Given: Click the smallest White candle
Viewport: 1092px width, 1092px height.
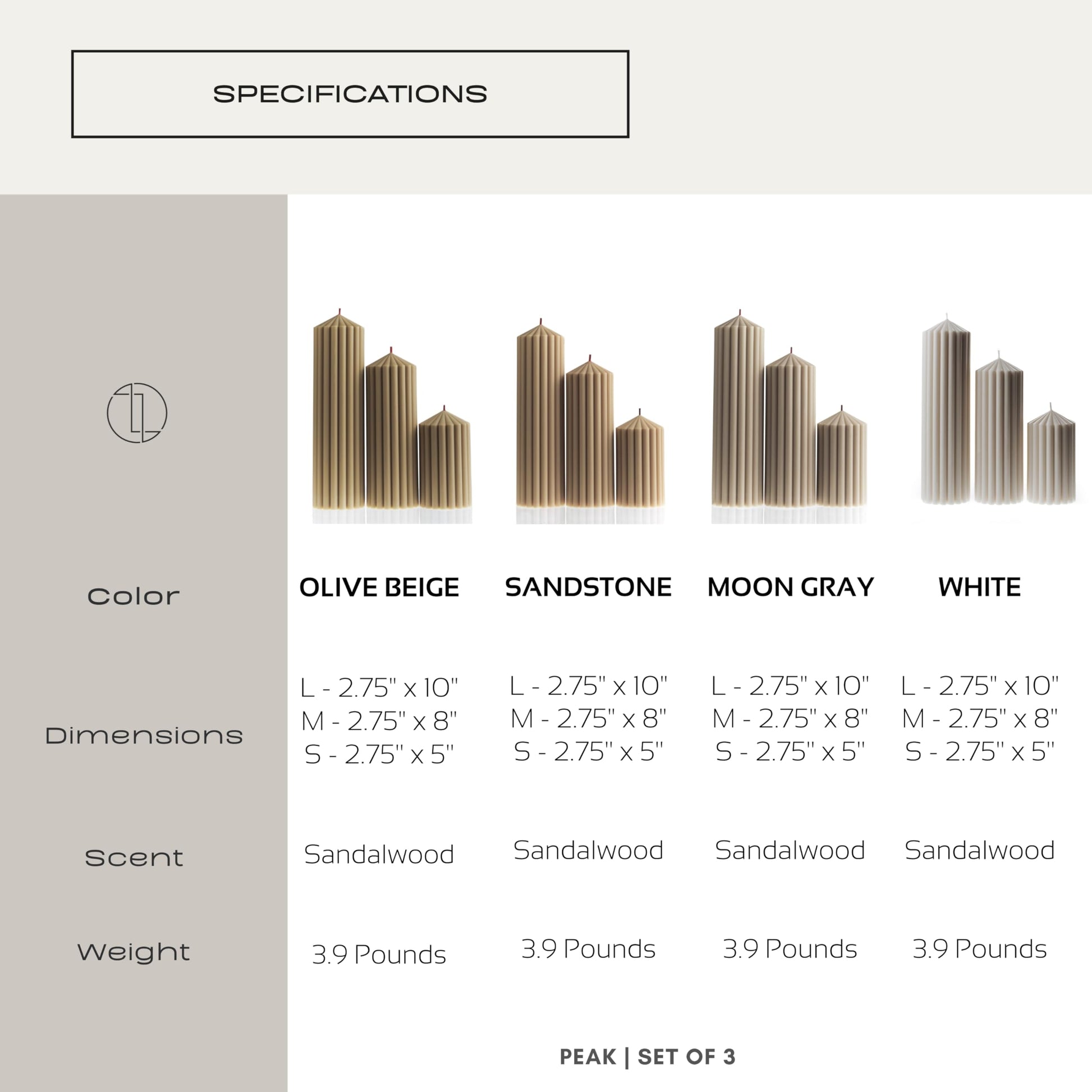Looking at the screenshot, I should (x=1050, y=454).
